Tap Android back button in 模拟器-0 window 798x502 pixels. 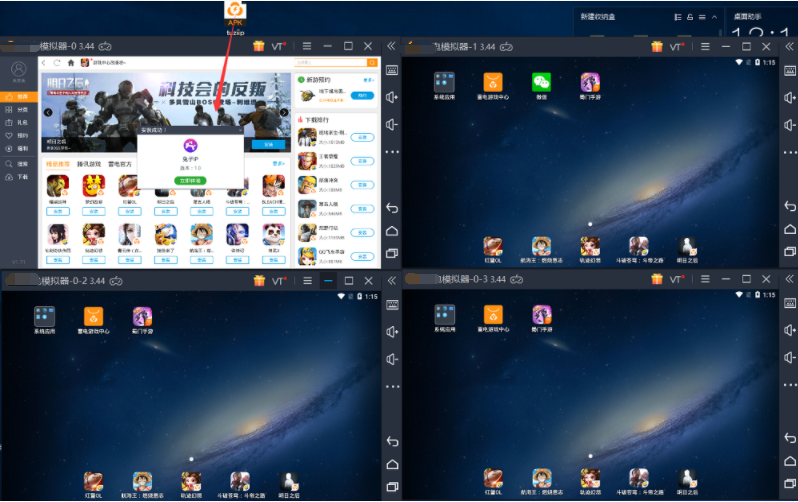[x=392, y=208]
